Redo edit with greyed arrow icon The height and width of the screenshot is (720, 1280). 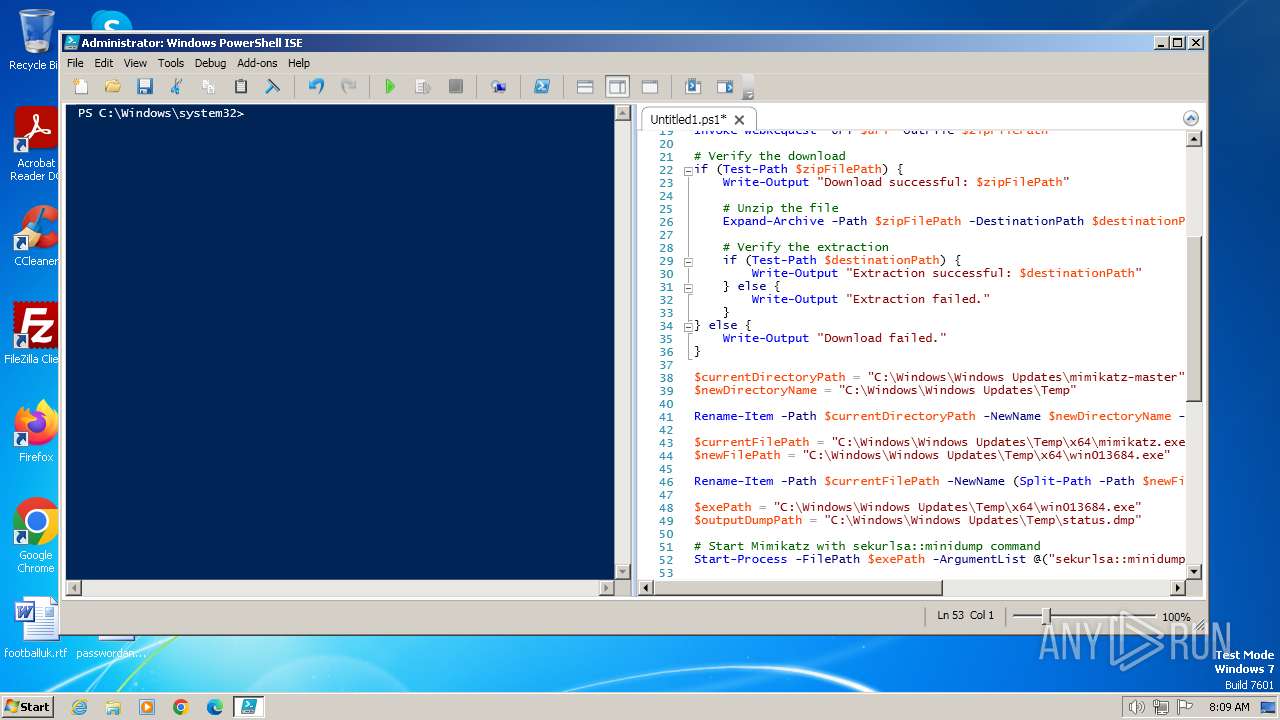(x=348, y=87)
